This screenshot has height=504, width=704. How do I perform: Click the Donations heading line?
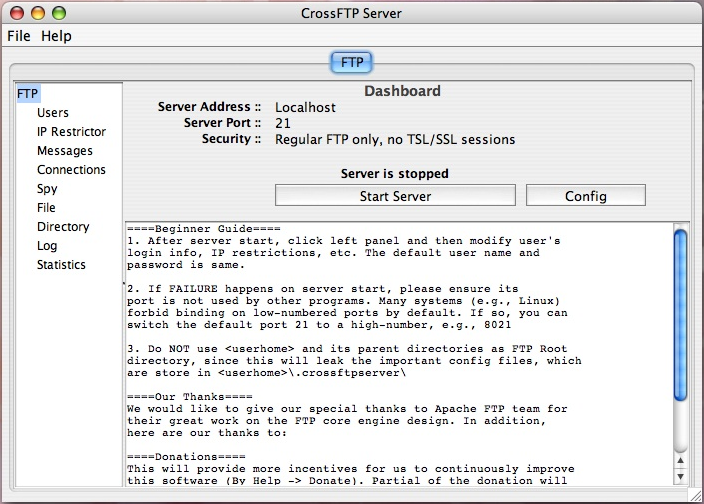tap(186, 457)
